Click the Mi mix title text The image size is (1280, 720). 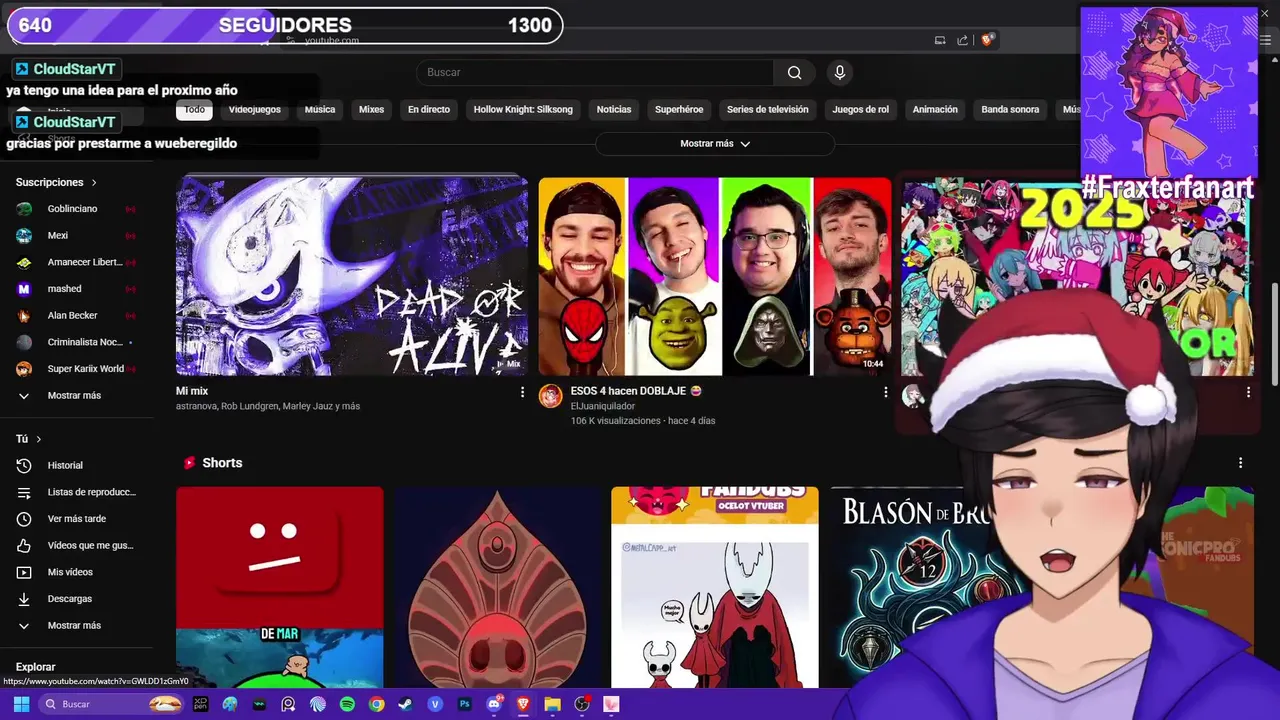pyautogui.click(x=192, y=391)
